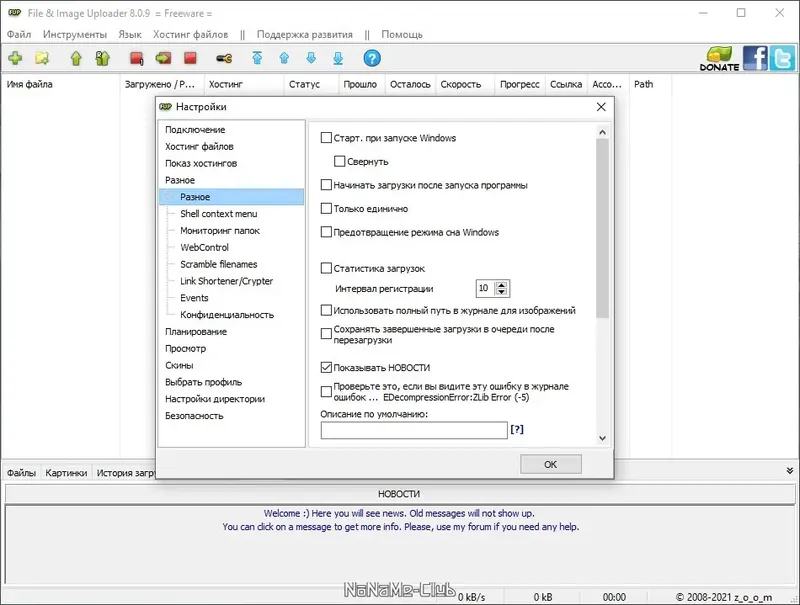Toggle the Свернуть checkbox
Viewport: 800px width, 605px height.
click(339, 161)
